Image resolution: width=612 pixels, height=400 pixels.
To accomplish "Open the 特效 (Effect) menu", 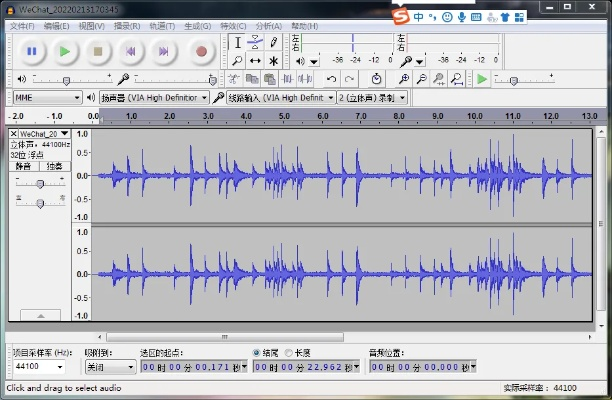I will click(x=231, y=25).
